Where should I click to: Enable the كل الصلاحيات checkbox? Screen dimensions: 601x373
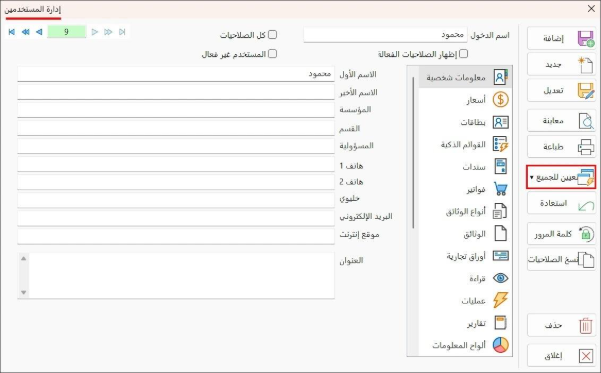point(272,35)
